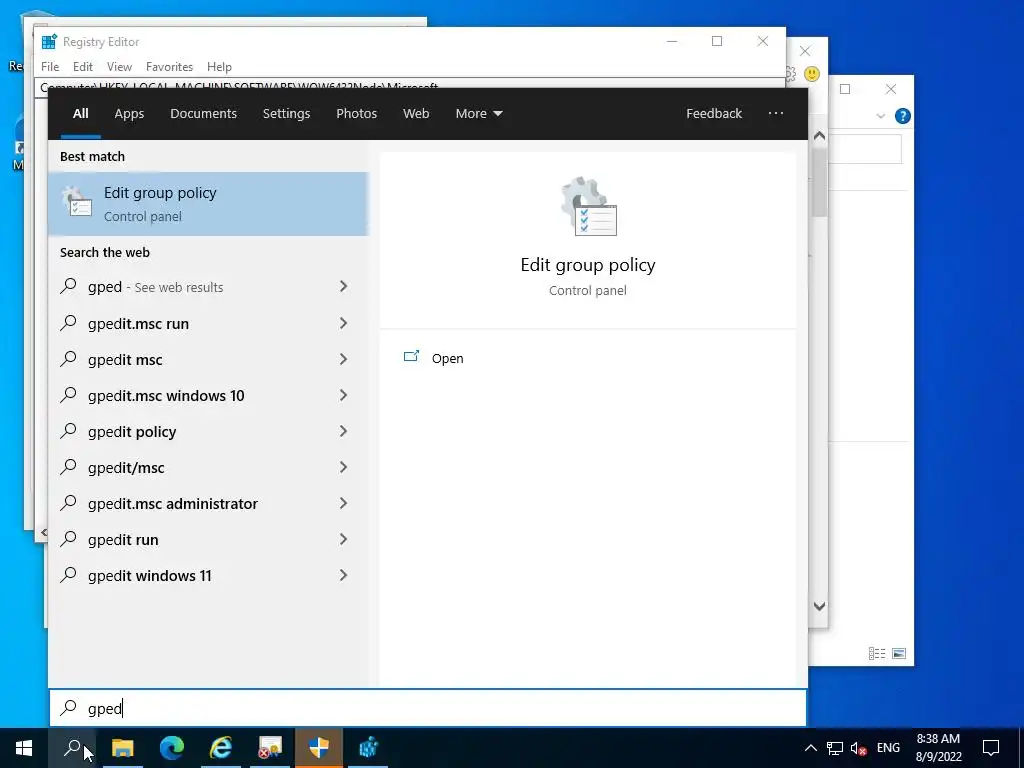Viewport: 1024px width, 768px height.
Task: Click magnifier icon beside 'gpedit run'
Action: (68, 539)
